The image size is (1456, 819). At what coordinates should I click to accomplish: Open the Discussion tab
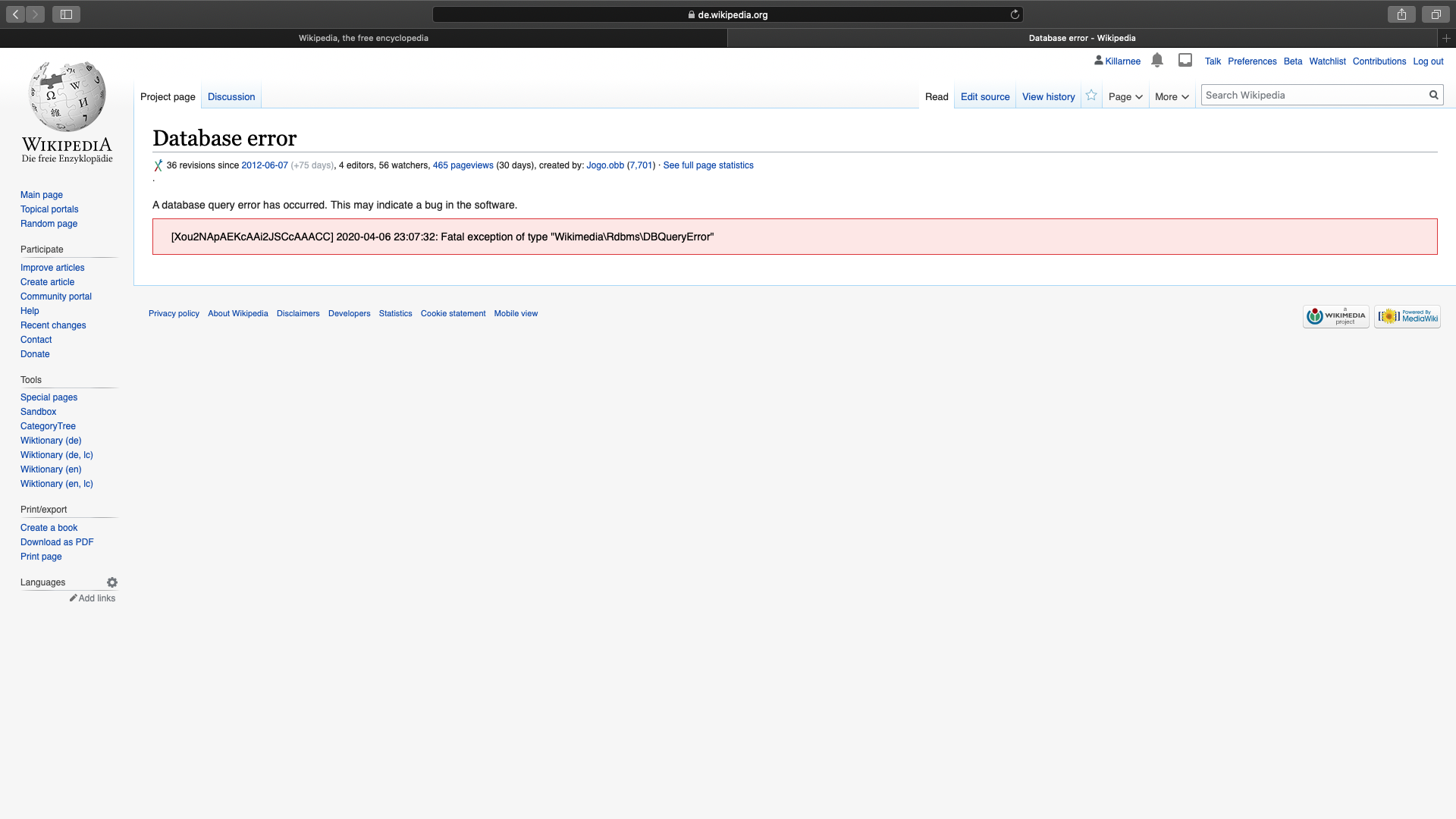[231, 96]
